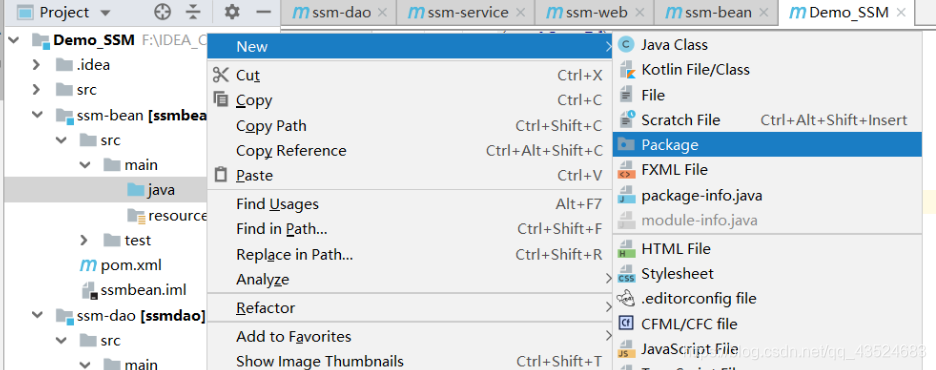Click the Scratch File icon
The image size is (936, 370).
coord(627,119)
